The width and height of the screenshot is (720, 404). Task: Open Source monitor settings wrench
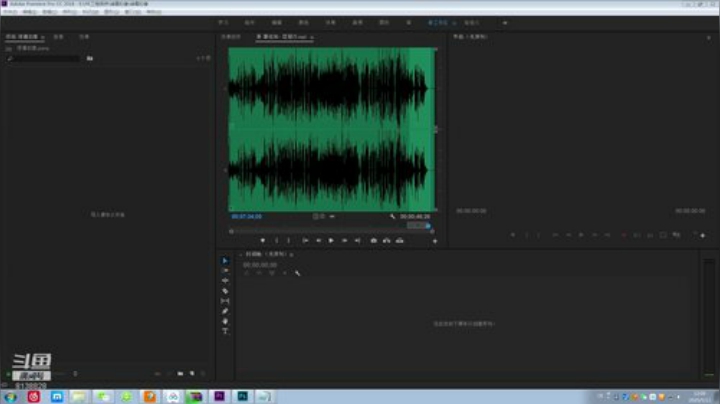pyautogui.click(x=393, y=216)
